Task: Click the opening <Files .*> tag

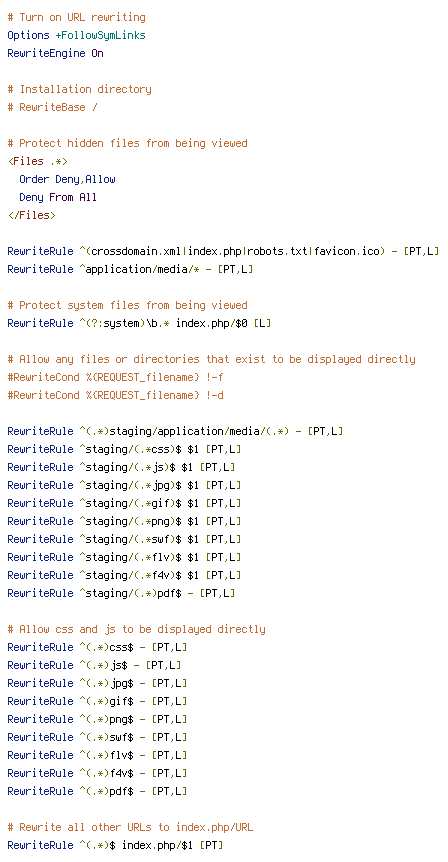Action: 38,161
